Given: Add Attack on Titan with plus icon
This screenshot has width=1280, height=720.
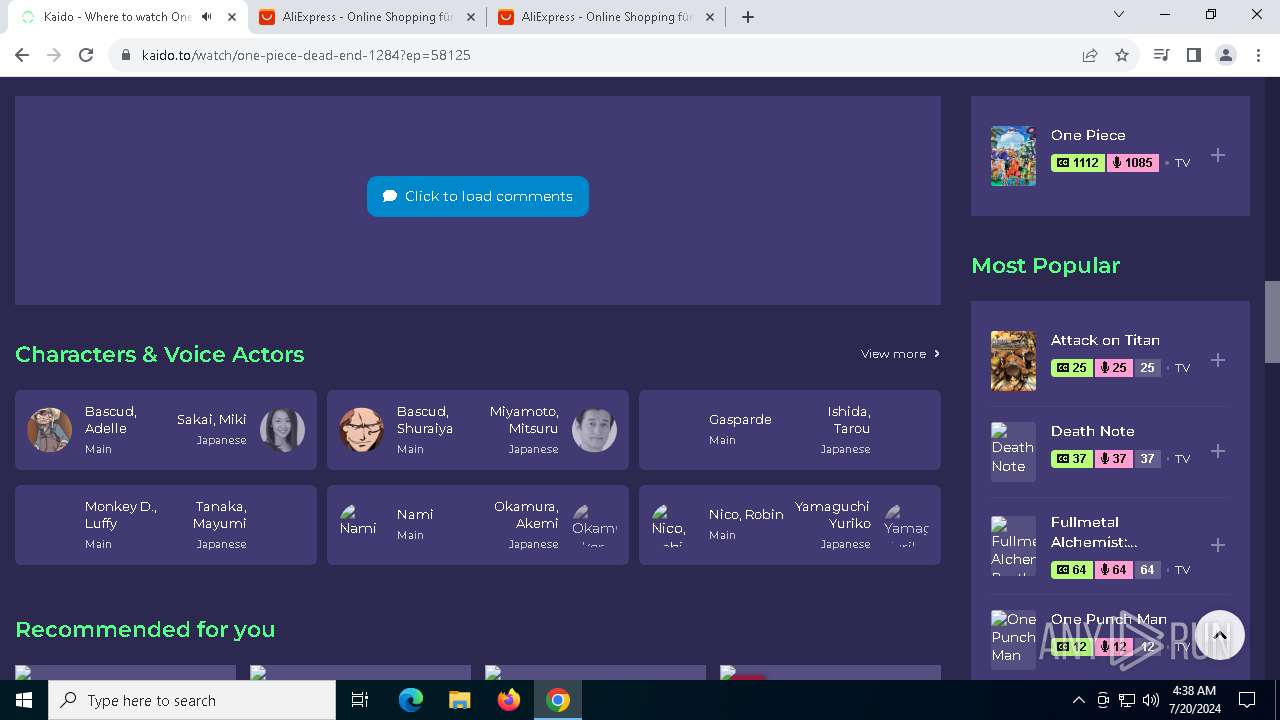Looking at the screenshot, I should point(1218,360).
